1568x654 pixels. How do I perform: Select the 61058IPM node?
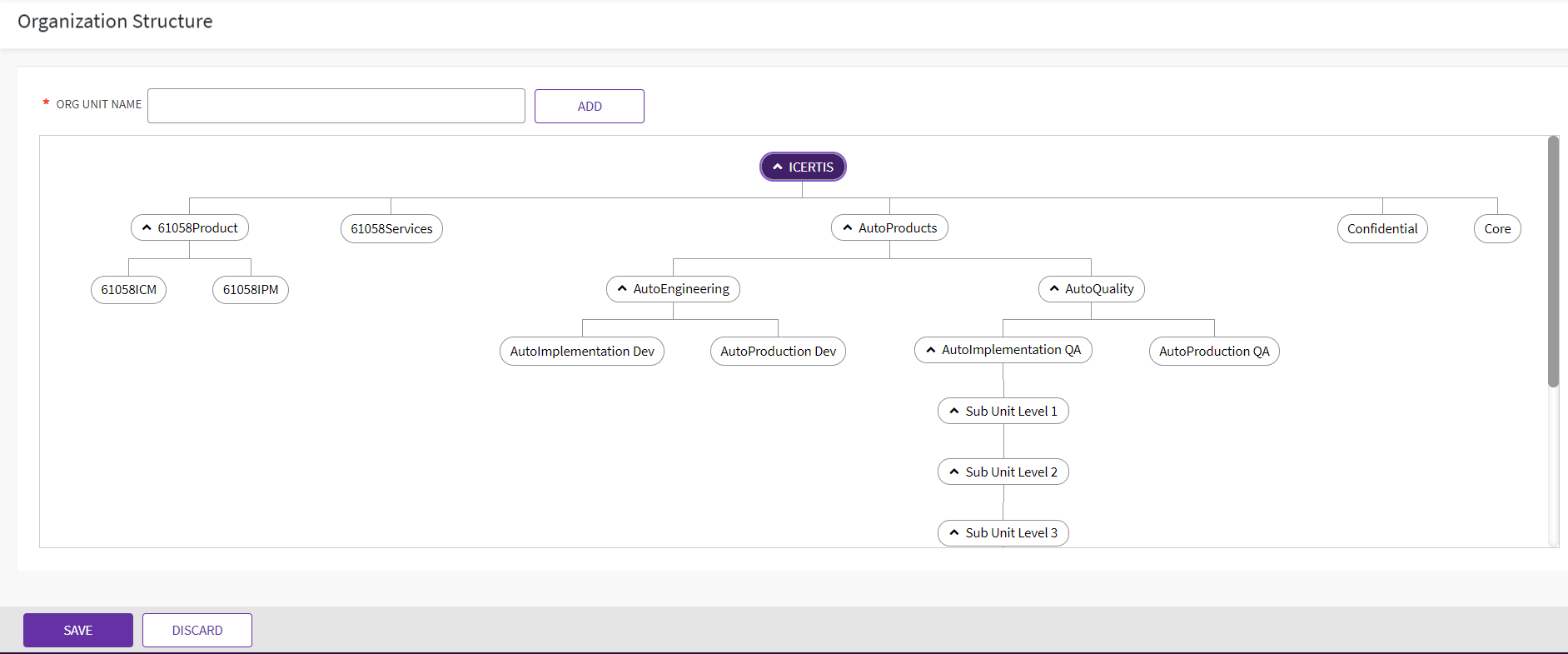click(x=251, y=290)
